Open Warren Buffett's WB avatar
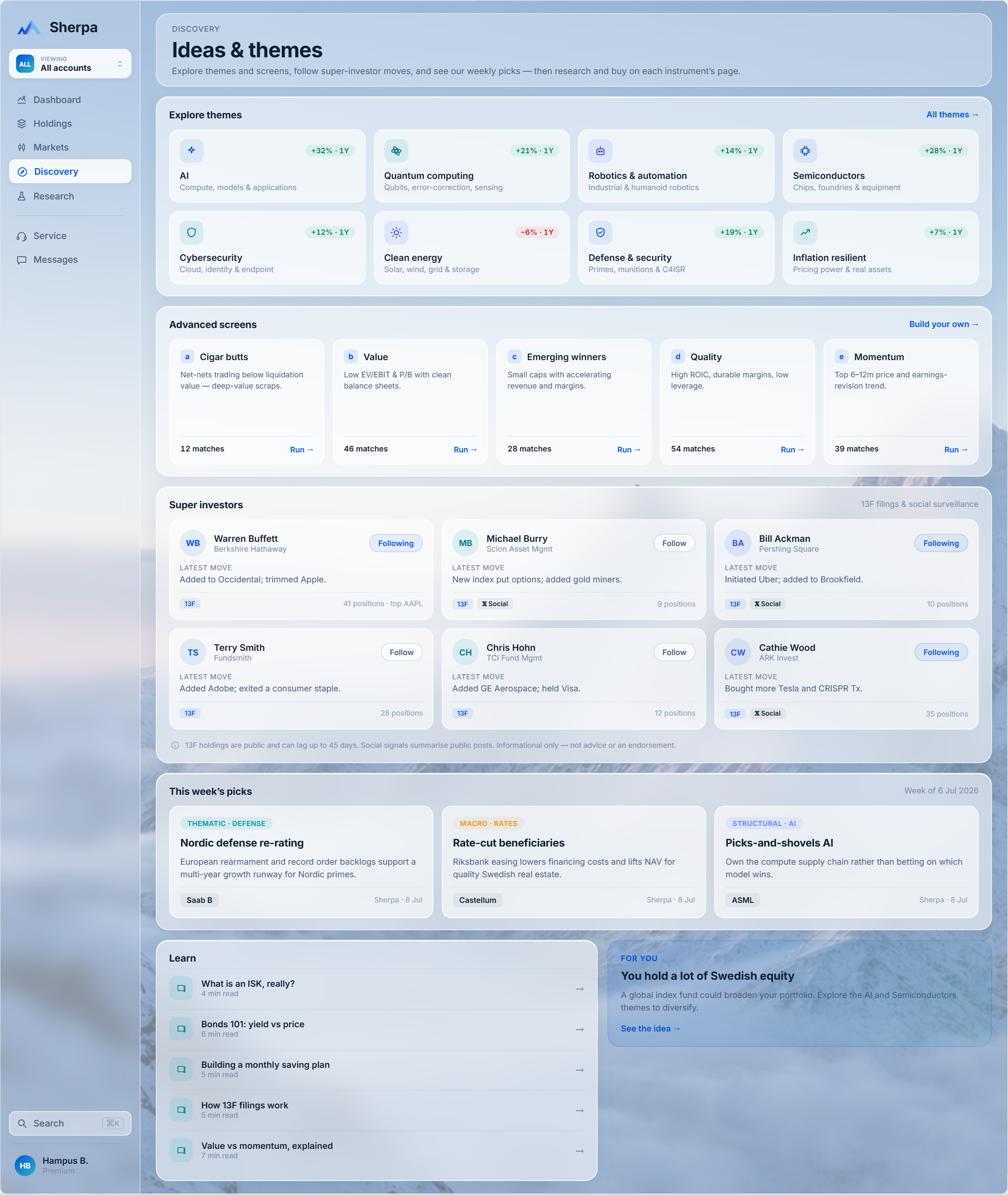This screenshot has height=1195, width=1008. [193, 543]
